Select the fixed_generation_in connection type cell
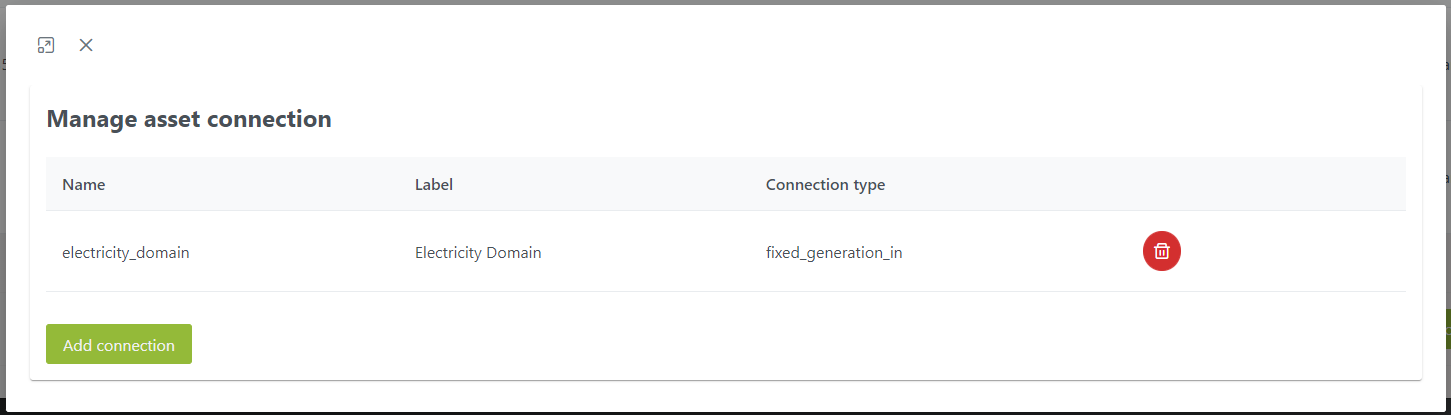Viewport: 1451px width, 415px height. tap(834, 253)
